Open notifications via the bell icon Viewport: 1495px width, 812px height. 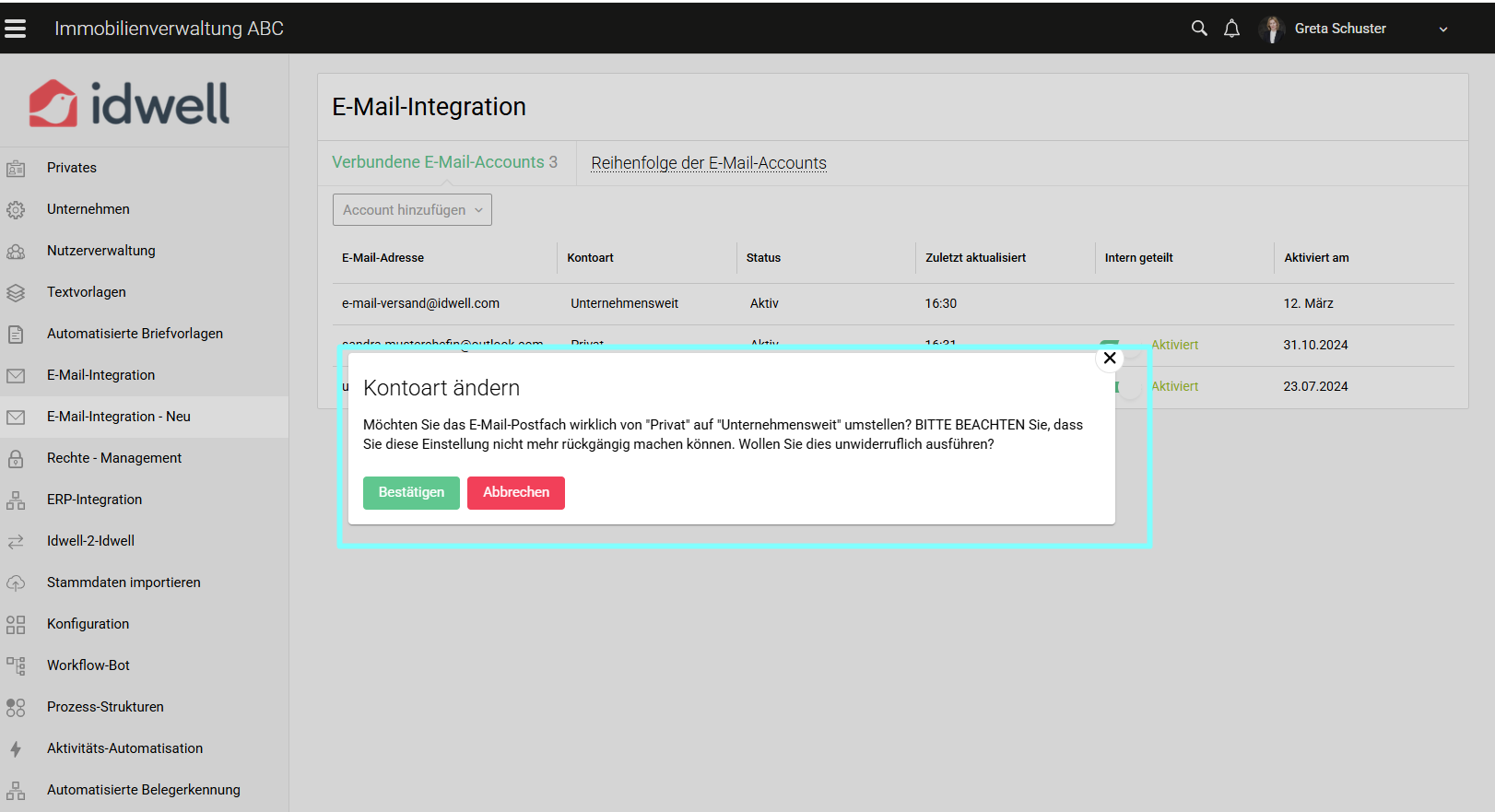[1231, 29]
